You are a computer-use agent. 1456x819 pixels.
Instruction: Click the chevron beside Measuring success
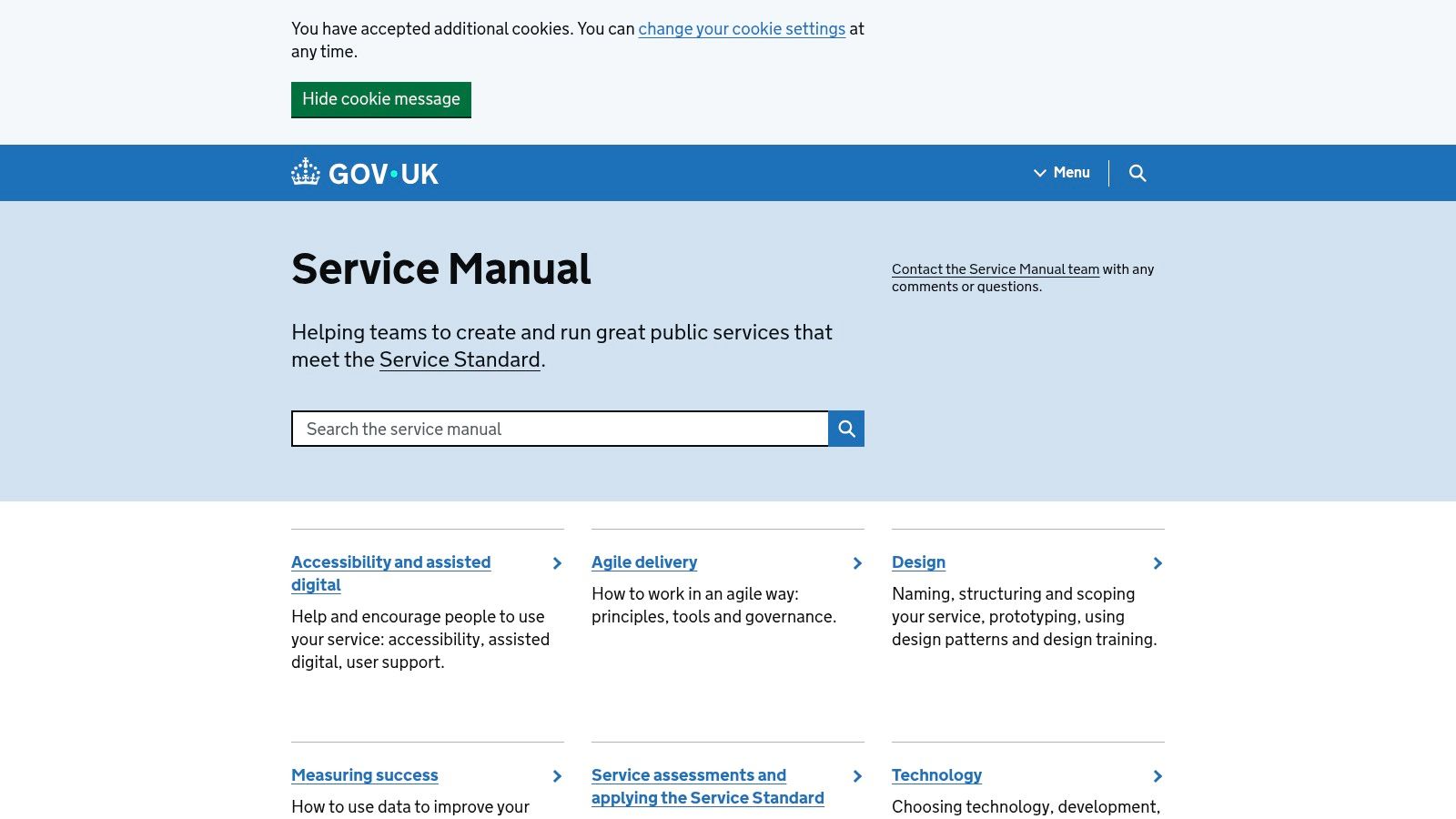click(556, 776)
